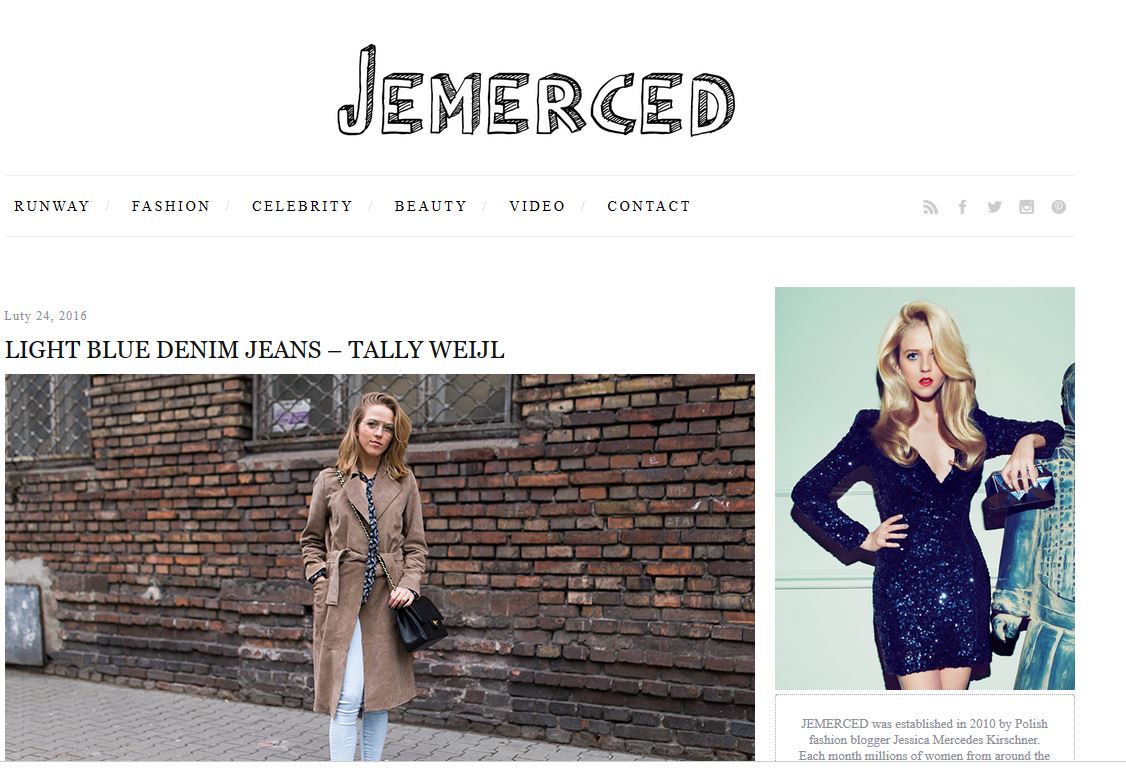Image resolution: width=1126 pixels, height=770 pixels.
Task: Open the Contact page
Action: (x=648, y=206)
